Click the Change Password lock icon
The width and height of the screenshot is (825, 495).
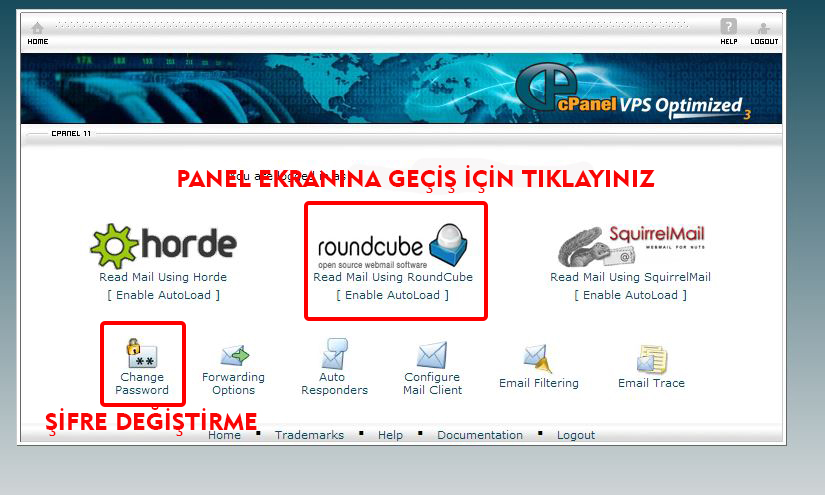142,353
